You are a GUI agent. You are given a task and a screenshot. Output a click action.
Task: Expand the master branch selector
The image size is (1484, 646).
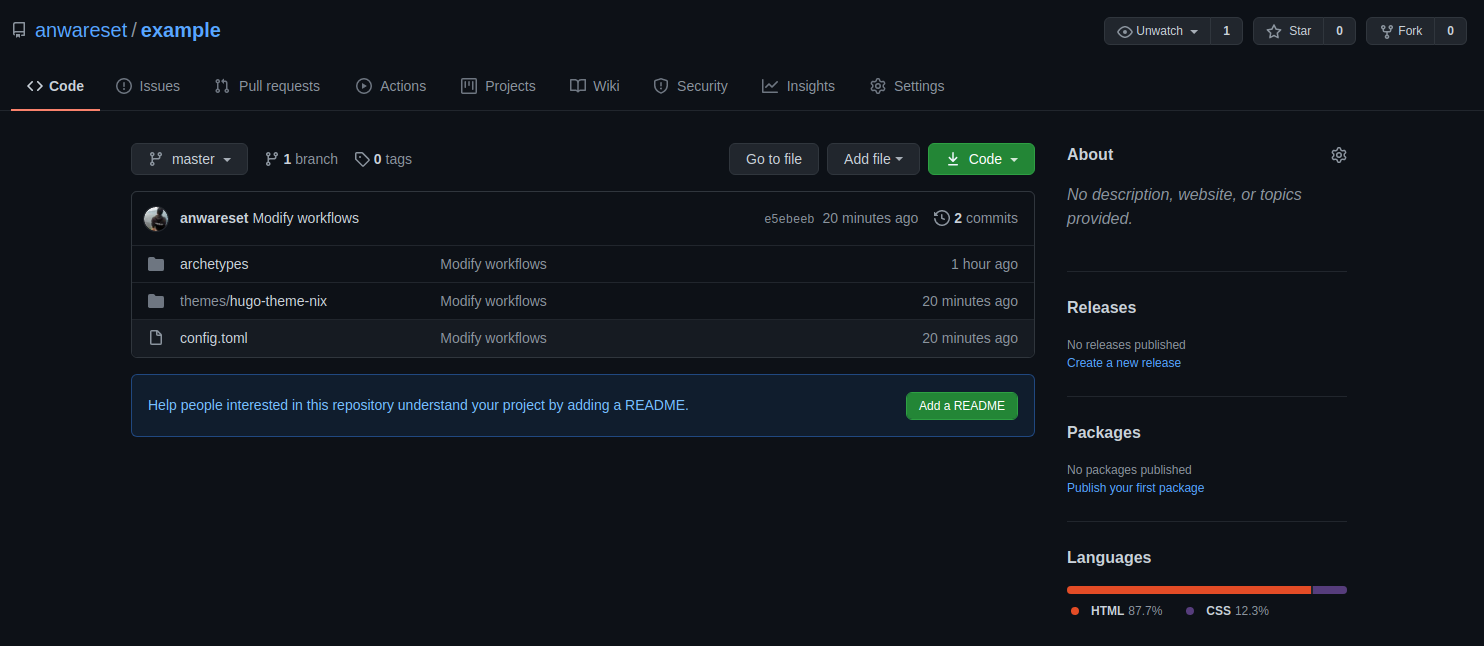pyautogui.click(x=189, y=159)
